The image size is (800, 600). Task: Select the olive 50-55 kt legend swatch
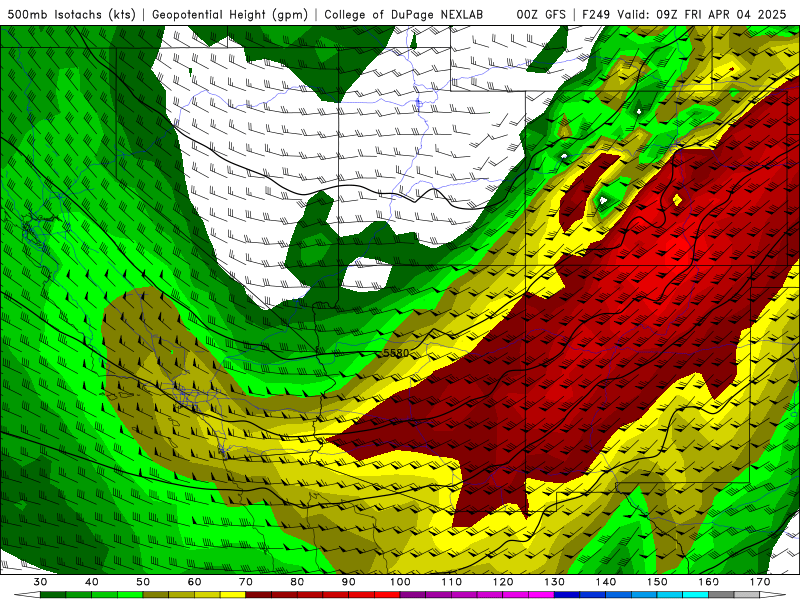156,595
